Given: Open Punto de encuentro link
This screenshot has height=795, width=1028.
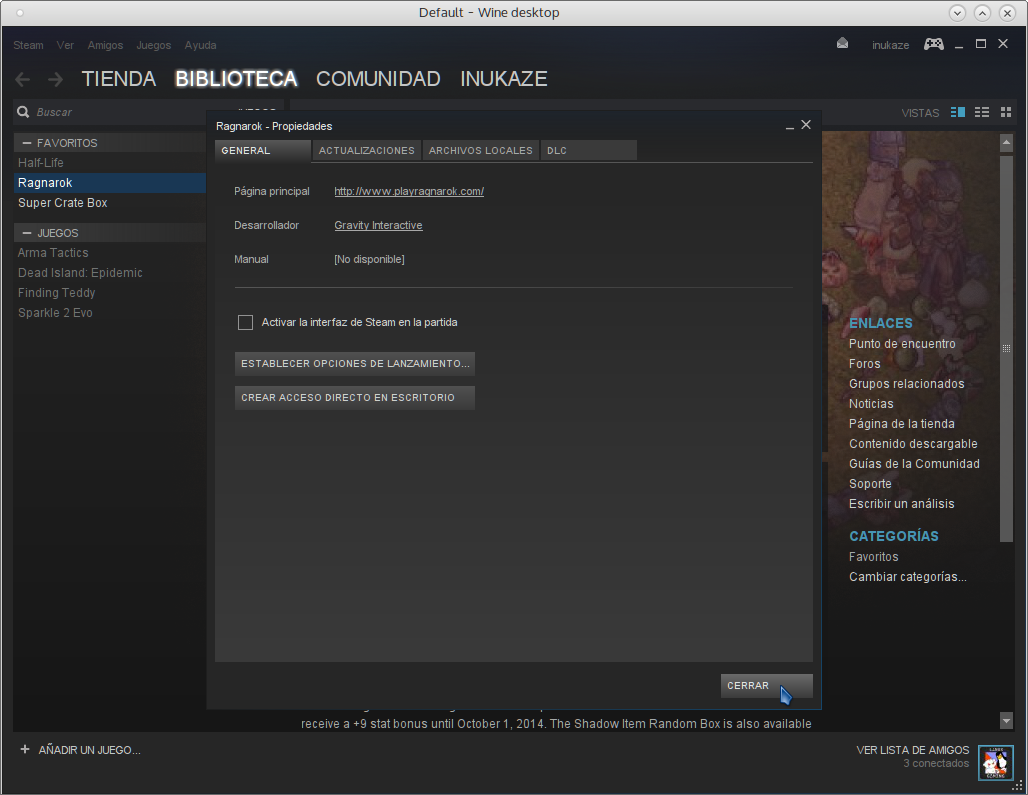Looking at the screenshot, I should point(902,343).
